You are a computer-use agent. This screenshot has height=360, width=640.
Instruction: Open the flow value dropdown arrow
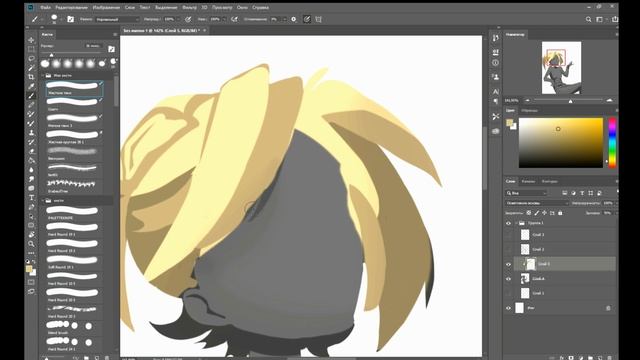pos(224,19)
